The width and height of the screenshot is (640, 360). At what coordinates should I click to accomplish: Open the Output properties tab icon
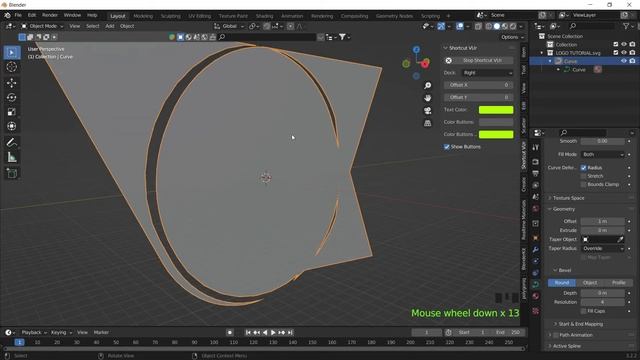[536, 174]
